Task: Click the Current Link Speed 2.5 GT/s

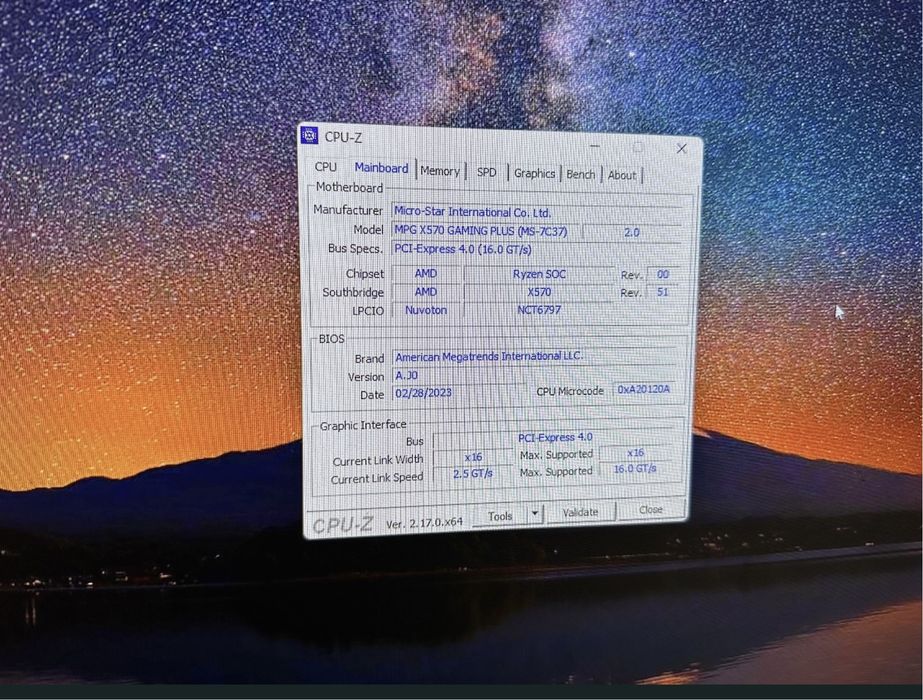Action: point(473,473)
